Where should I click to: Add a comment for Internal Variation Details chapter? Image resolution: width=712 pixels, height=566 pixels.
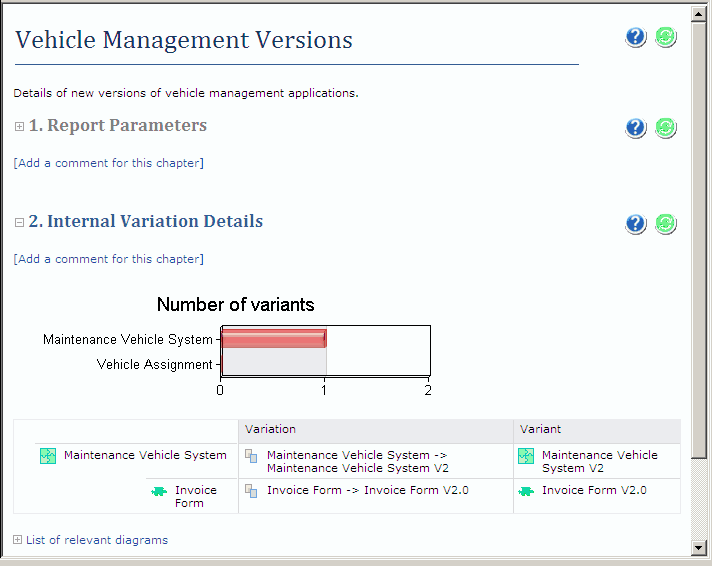click(x=108, y=259)
